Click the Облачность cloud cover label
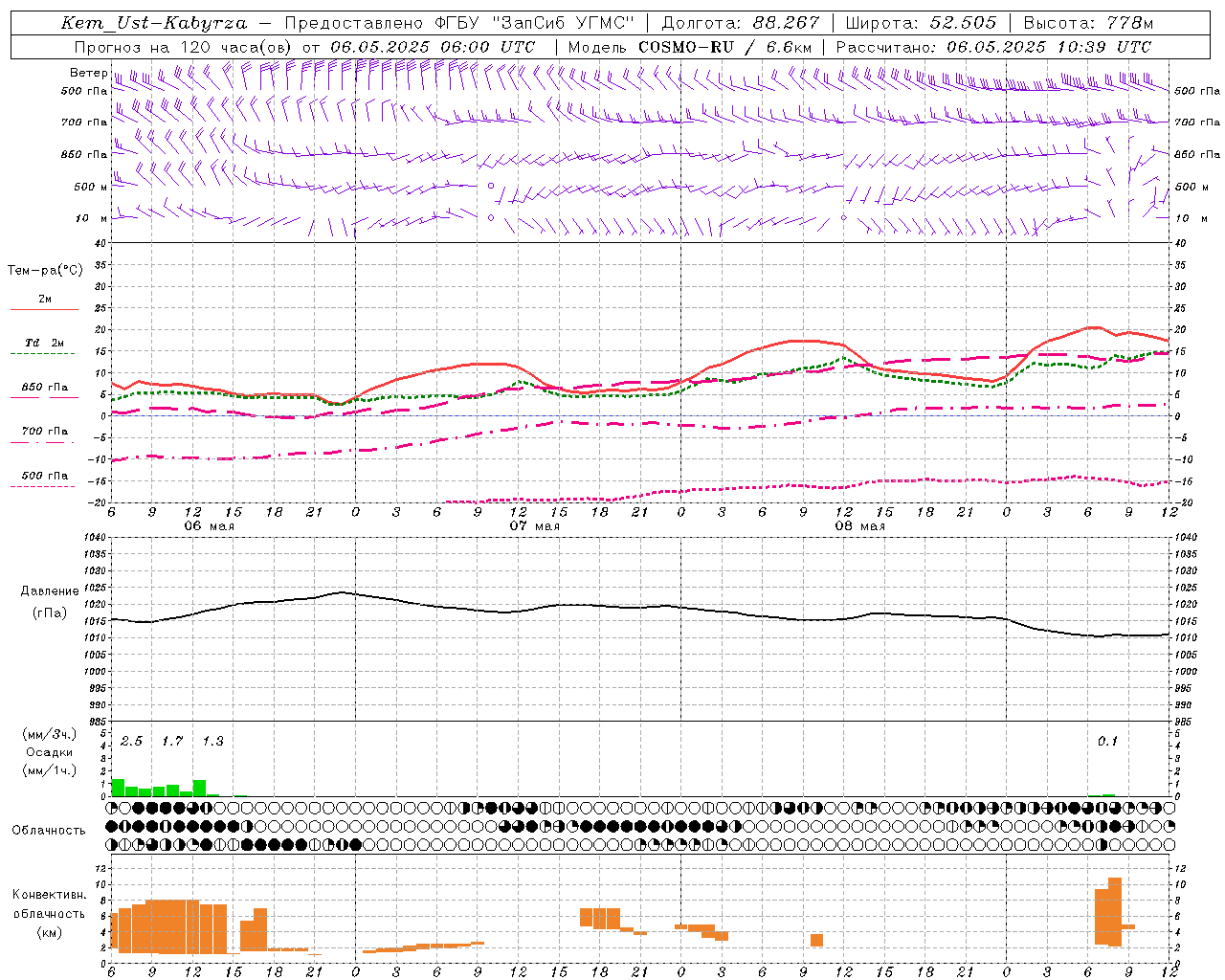 (49, 831)
